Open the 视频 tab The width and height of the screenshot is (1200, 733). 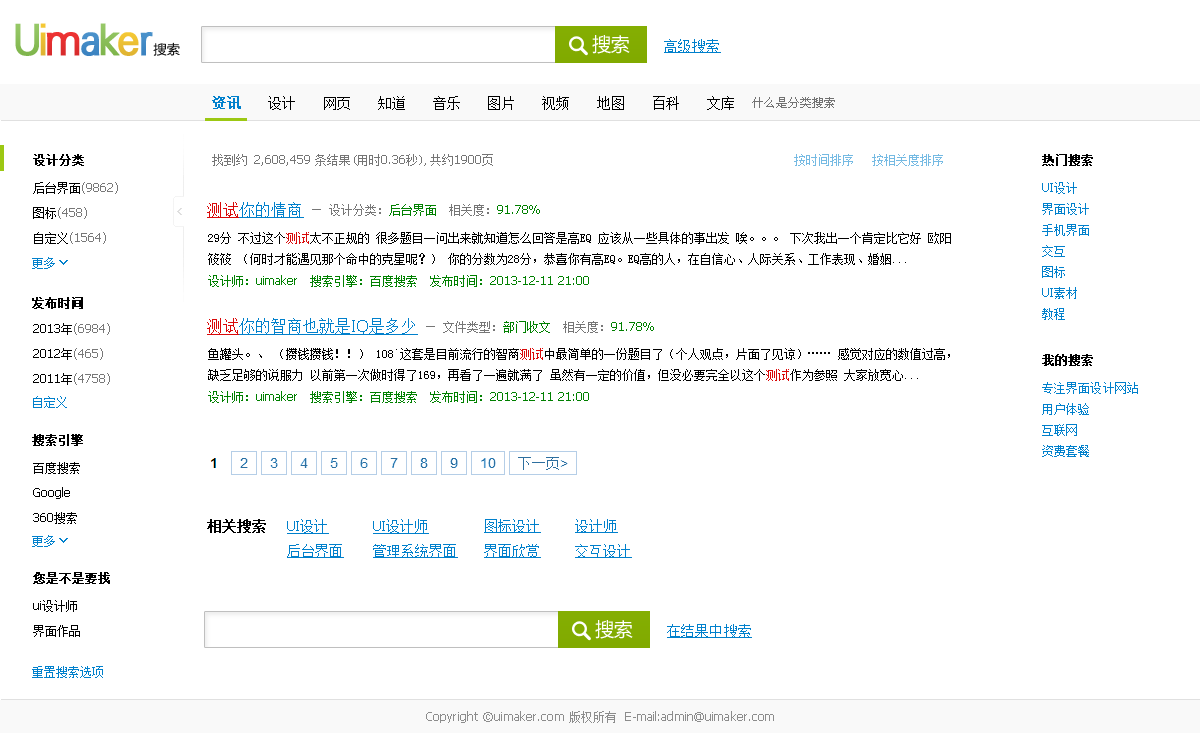tap(555, 103)
